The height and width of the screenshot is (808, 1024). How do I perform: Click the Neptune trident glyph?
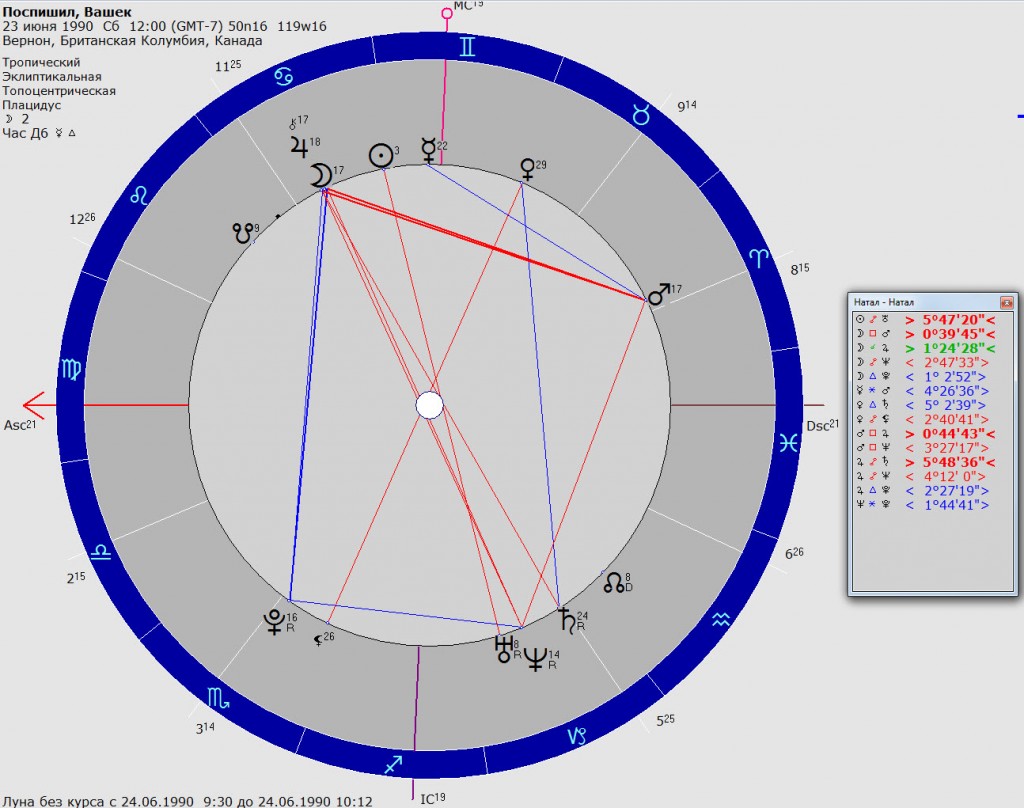[536, 658]
